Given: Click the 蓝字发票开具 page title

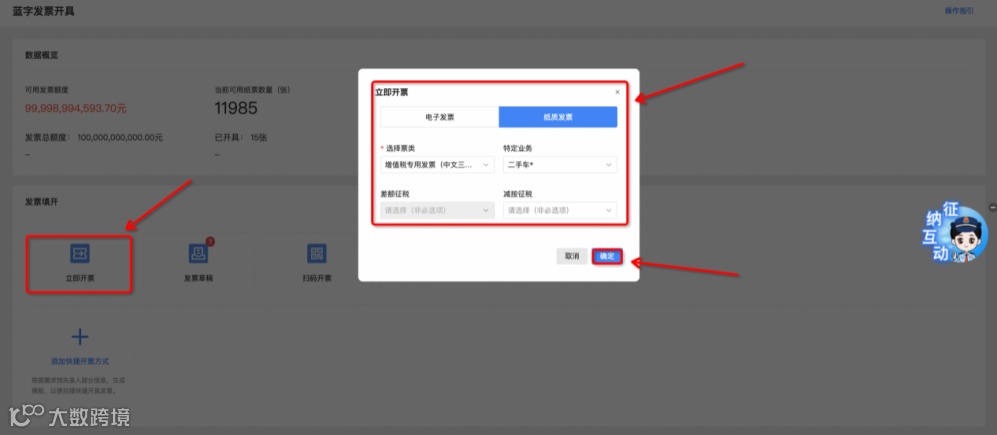Looking at the screenshot, I should tap(43, 11).
